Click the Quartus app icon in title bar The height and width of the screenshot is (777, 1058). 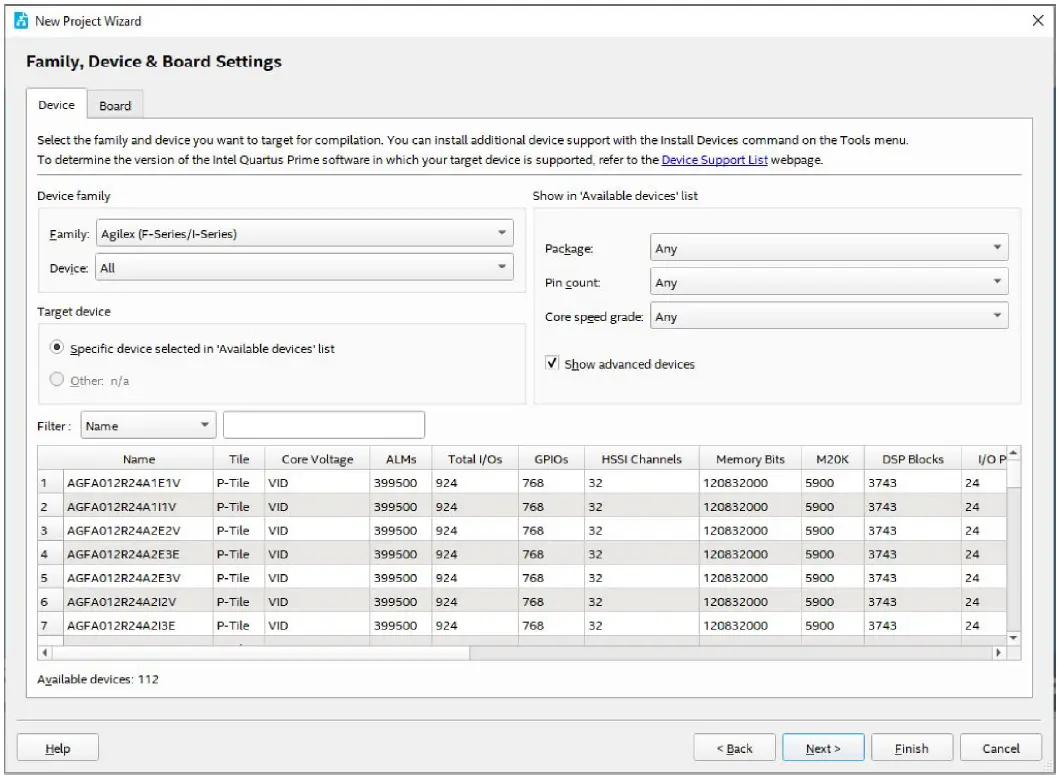21,21
